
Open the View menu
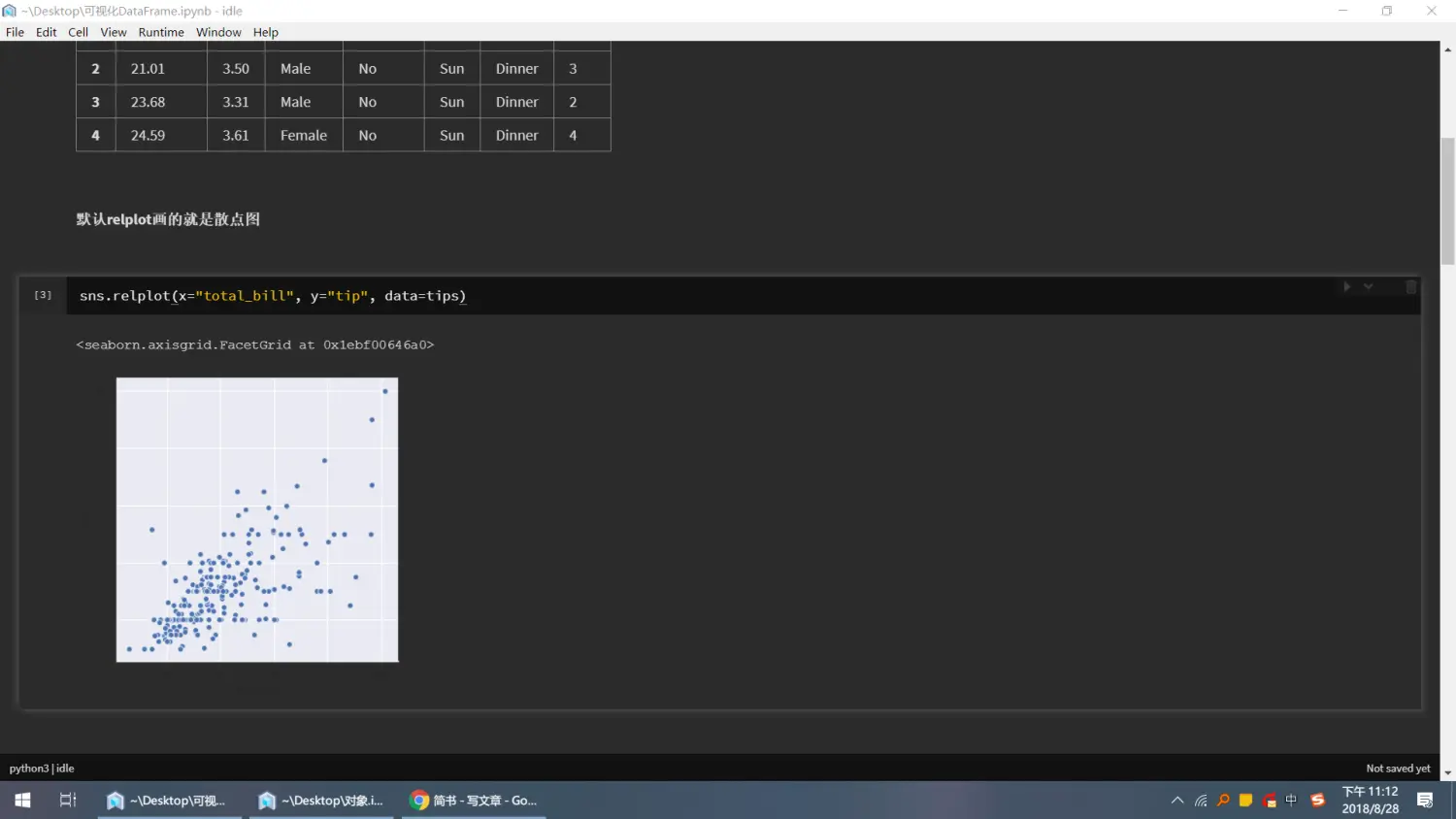click(x=114, y=32)
